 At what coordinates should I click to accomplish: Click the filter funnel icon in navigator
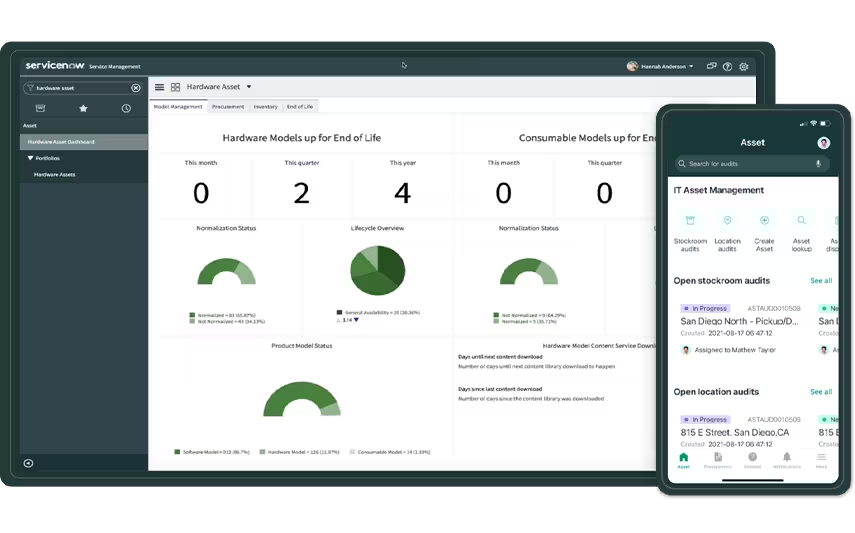(x=31, y=88)
